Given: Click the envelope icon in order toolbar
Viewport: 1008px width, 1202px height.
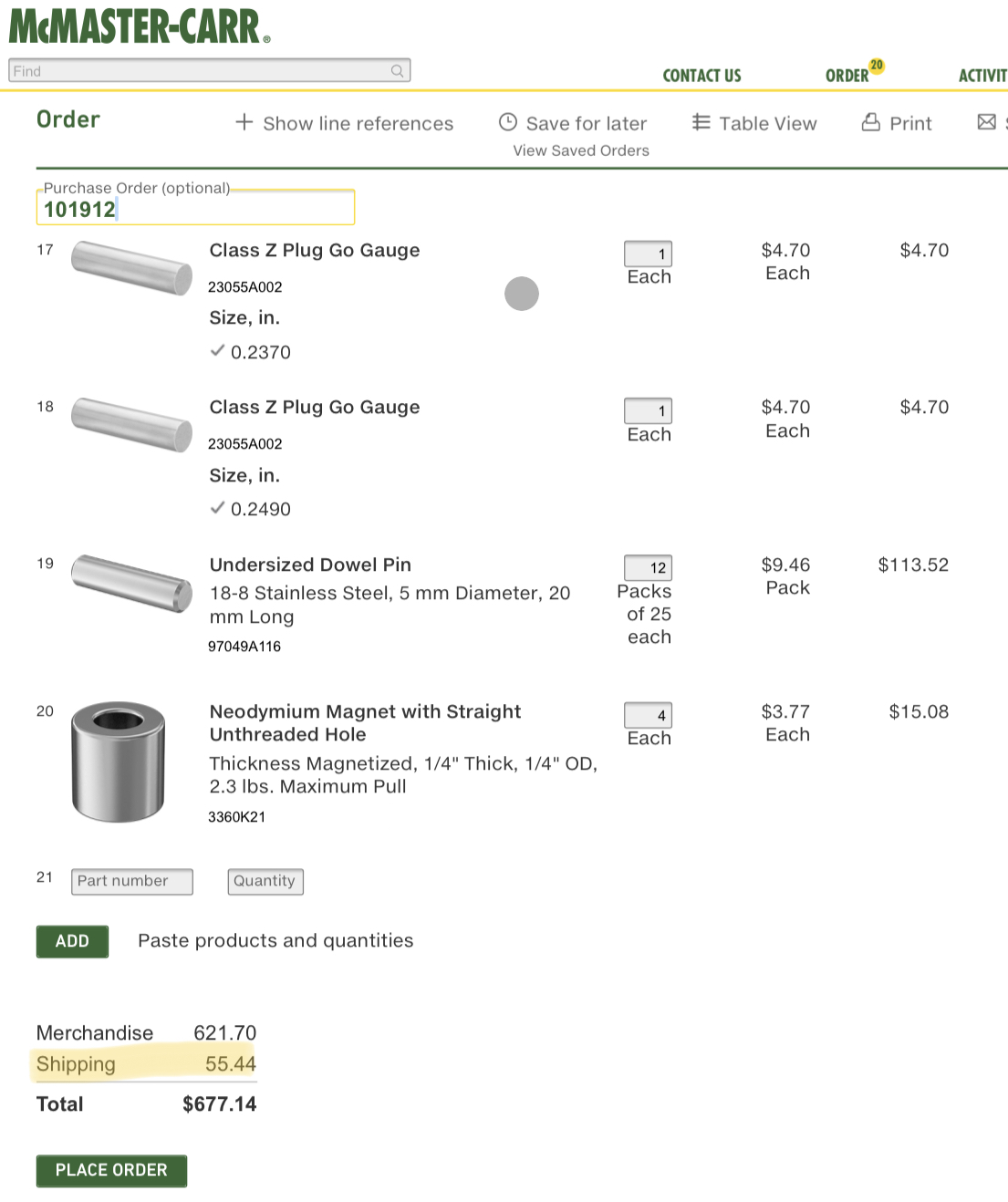Looking at the screenshot, I should click(x=986, y=122).
